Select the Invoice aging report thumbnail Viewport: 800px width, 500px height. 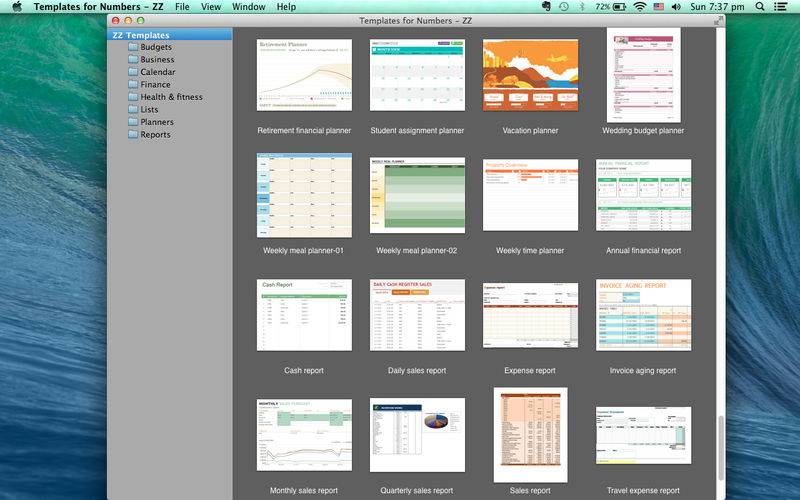pos(643,315)
